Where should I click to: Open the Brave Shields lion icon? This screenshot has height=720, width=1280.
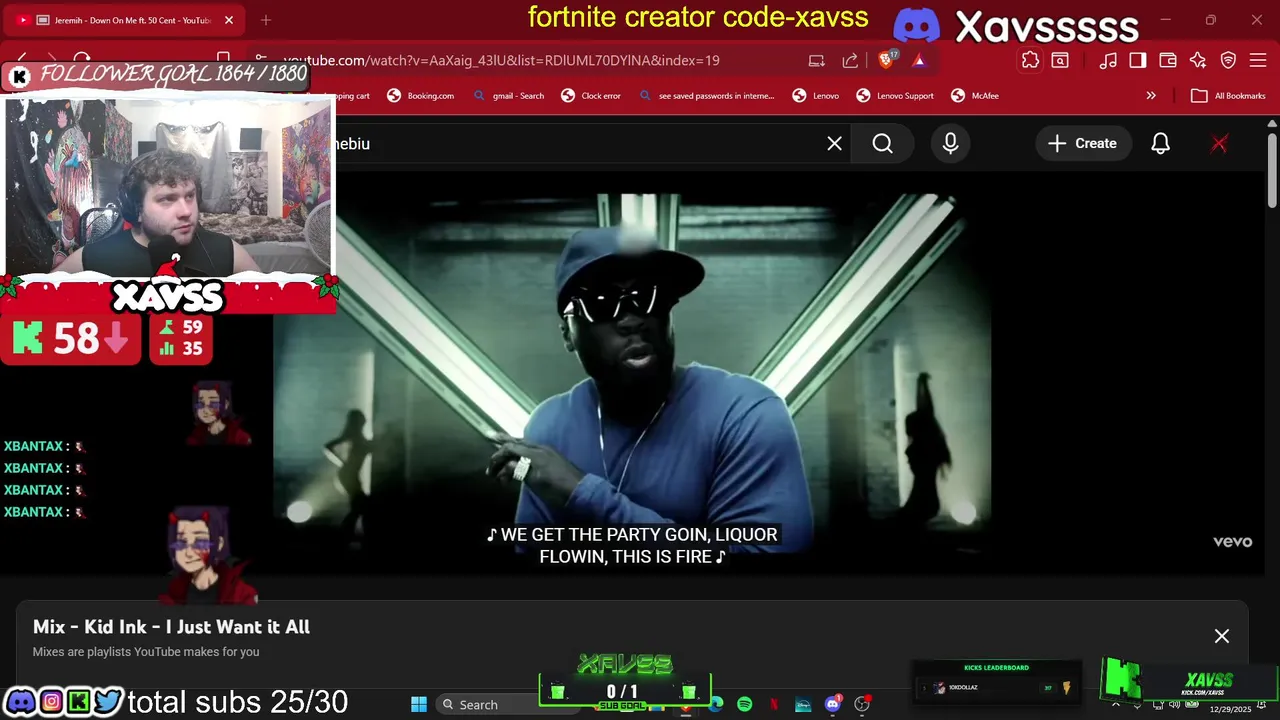click(887, 60)
